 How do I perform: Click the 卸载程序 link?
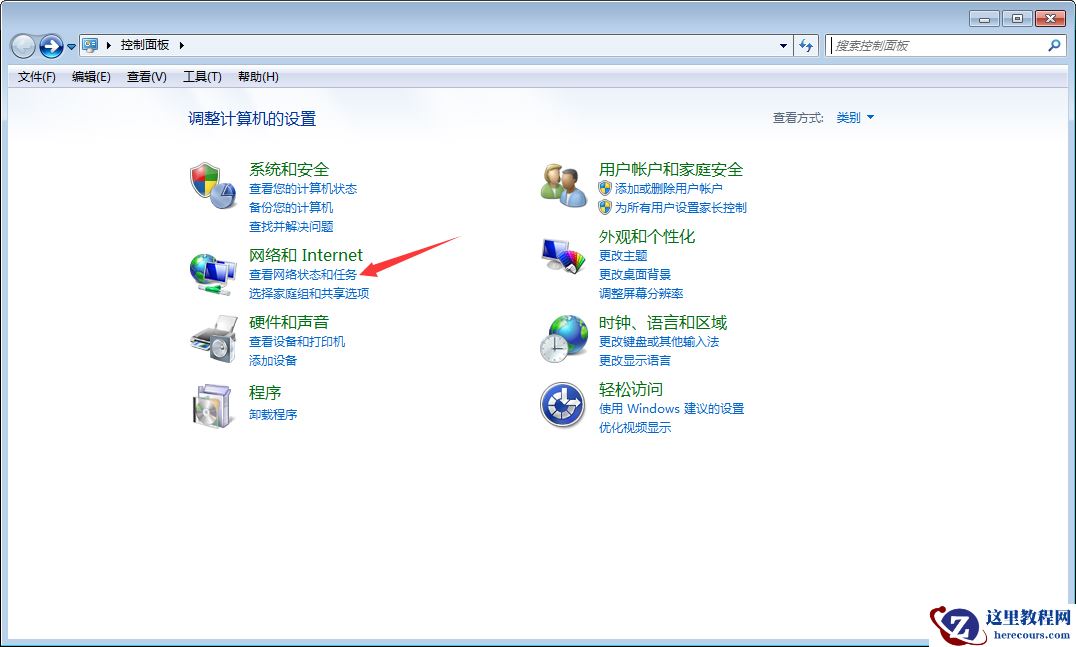272,413
